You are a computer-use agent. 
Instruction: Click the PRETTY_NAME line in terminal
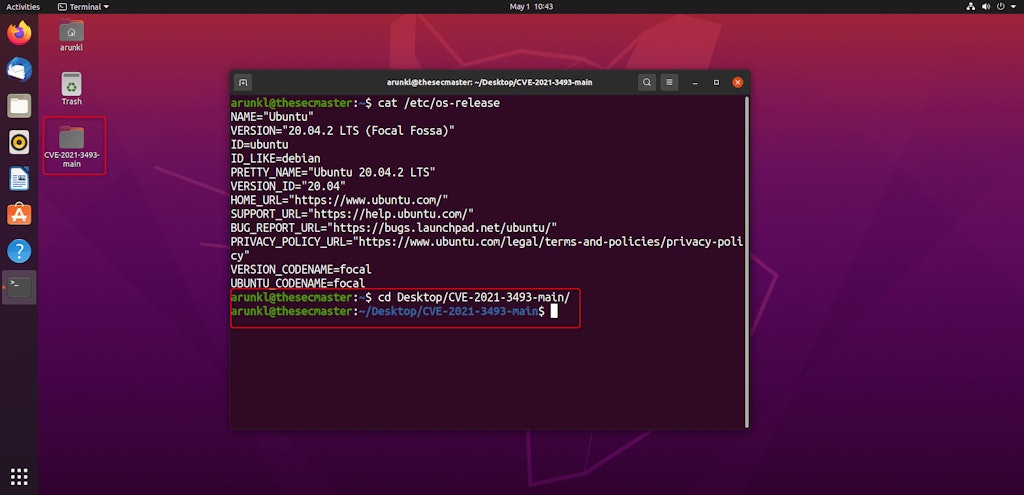[333, 172]
